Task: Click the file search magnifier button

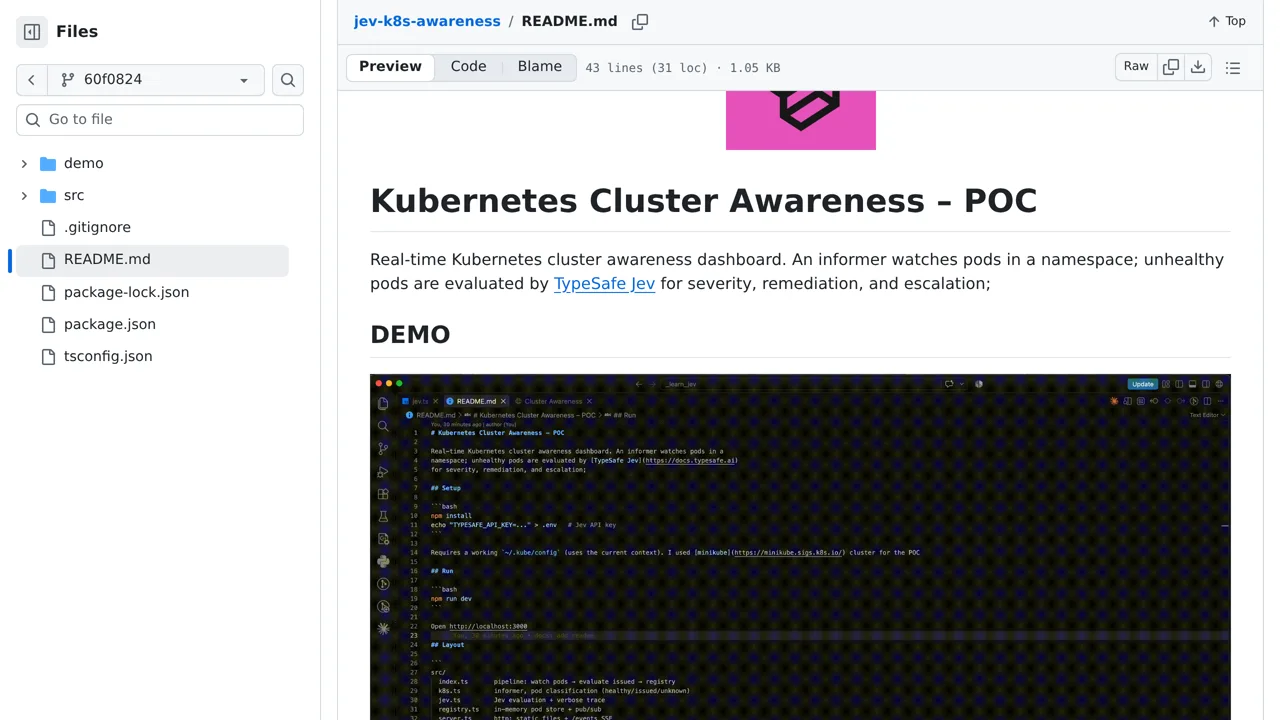Action: 288,80
